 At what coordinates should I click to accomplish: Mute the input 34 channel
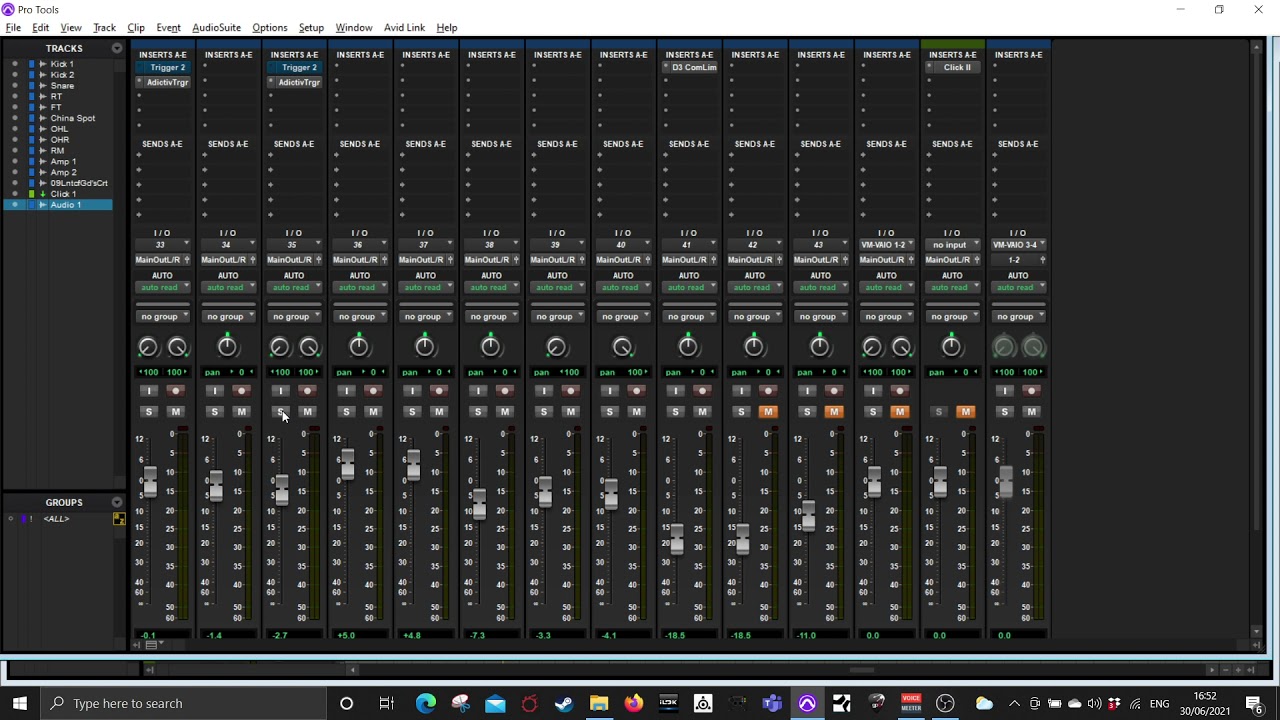(241, 412)
